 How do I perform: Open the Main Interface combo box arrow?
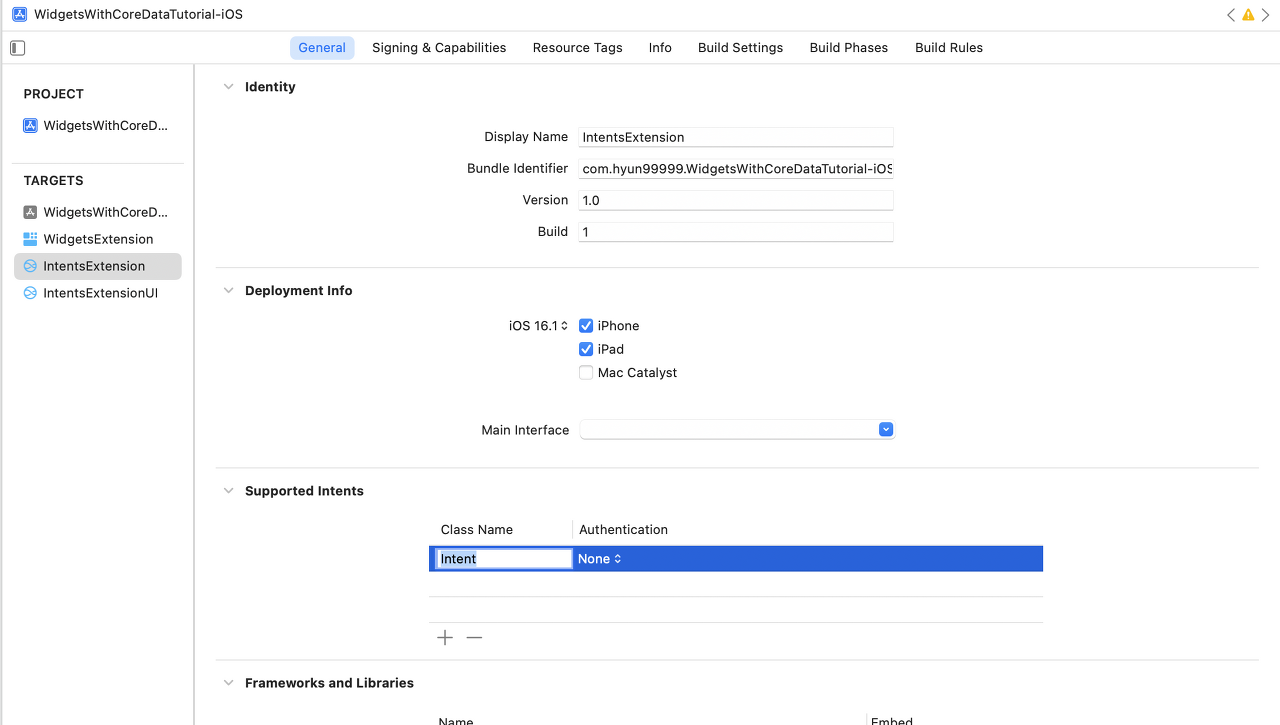[x=885, y=430]
